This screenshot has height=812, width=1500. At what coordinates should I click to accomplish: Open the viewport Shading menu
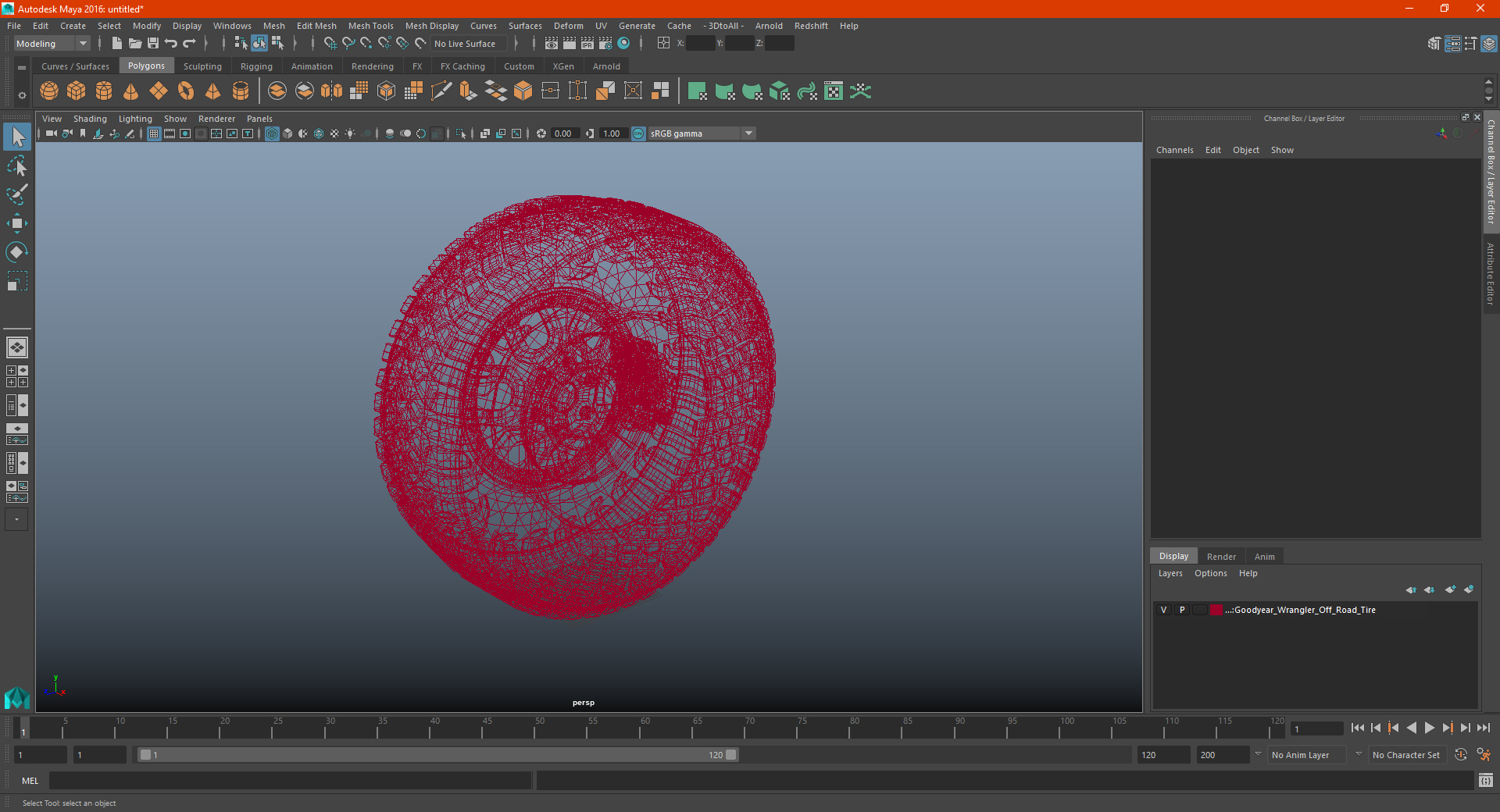click(x=90, y=119)
